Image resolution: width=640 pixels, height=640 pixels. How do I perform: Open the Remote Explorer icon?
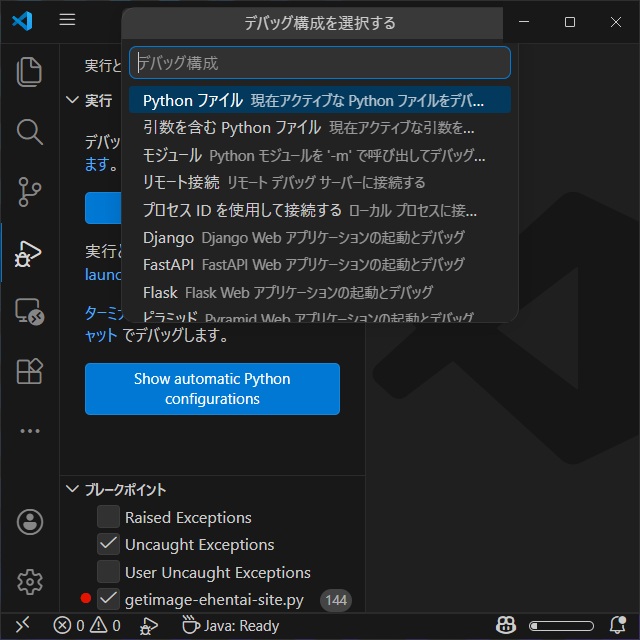(x=30, y=312)
